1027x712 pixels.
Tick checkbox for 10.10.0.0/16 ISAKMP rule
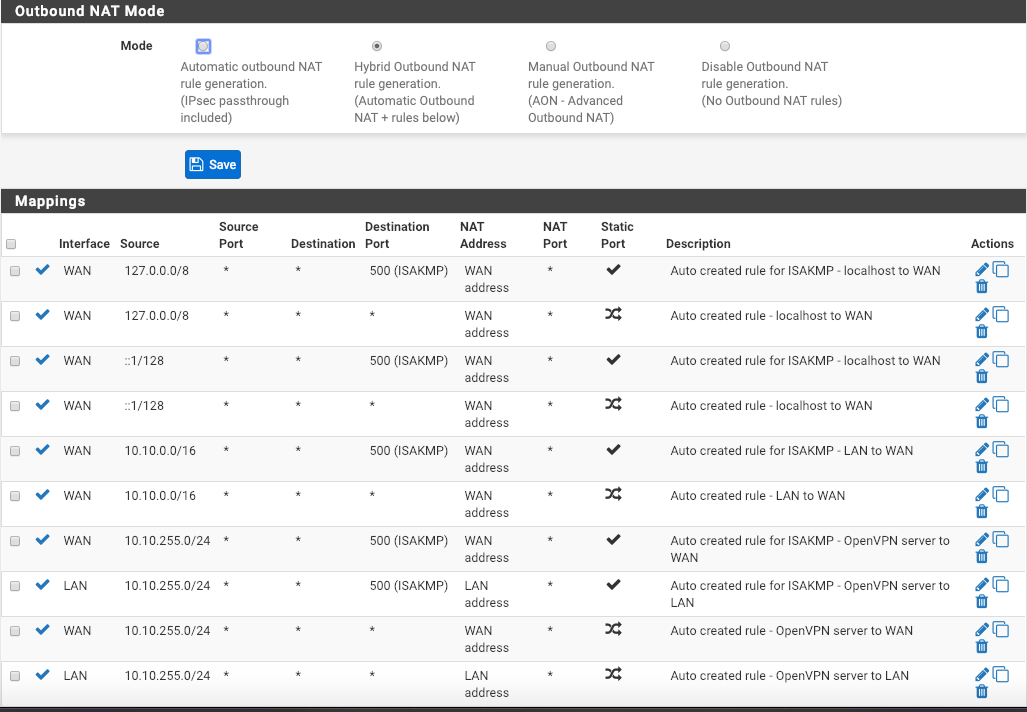pyautogui.click(x=15, y=451)
